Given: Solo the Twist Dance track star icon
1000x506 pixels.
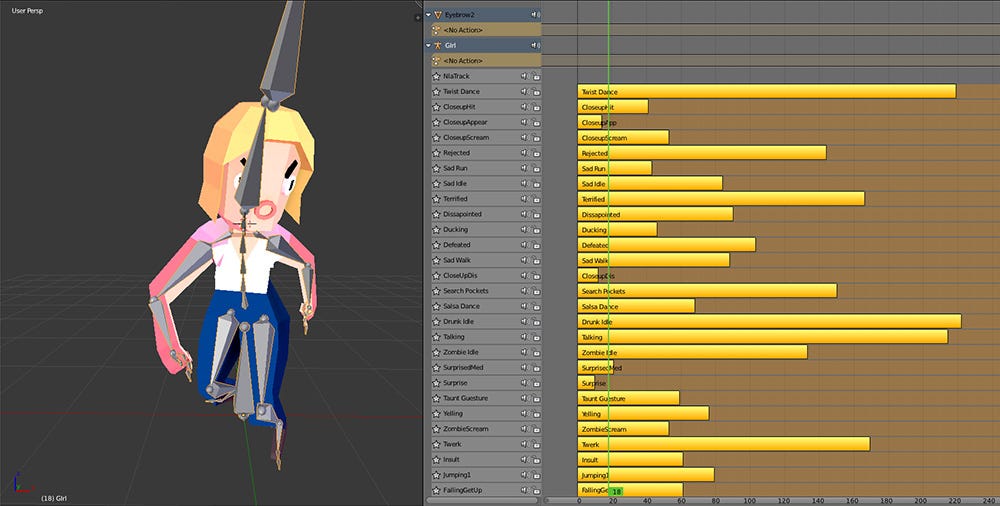Looking at the screenshot, I should click(x=436, y=91).
